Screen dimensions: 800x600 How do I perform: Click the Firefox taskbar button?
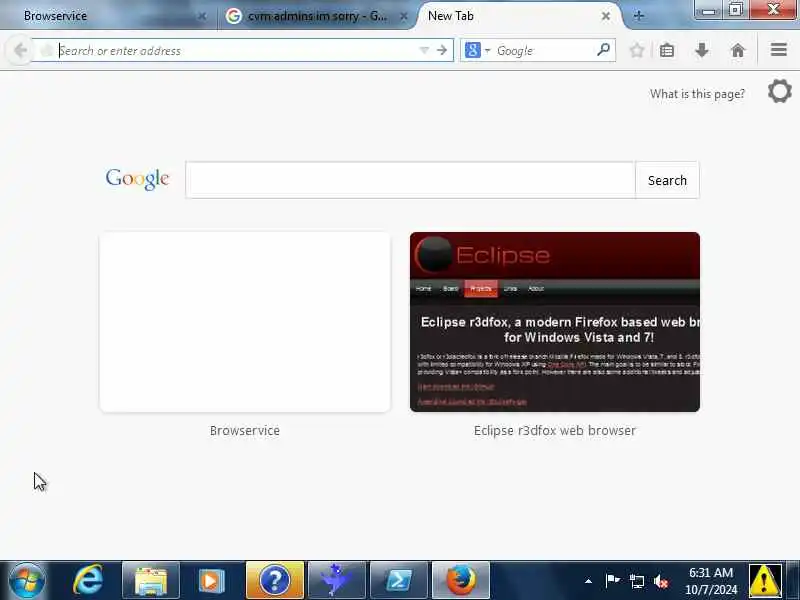pyautogui.click(x=461, y=580)
